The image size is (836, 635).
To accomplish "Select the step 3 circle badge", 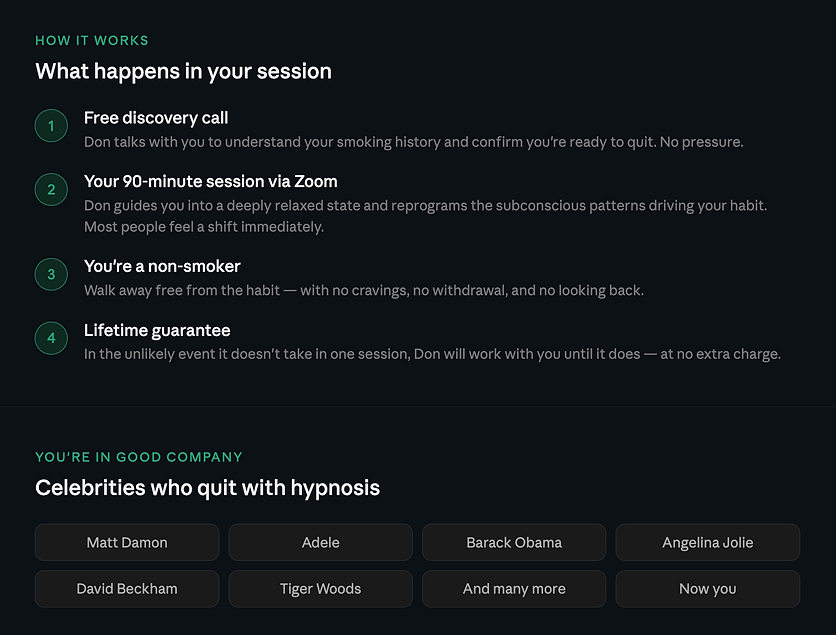I will coord(51,274).
